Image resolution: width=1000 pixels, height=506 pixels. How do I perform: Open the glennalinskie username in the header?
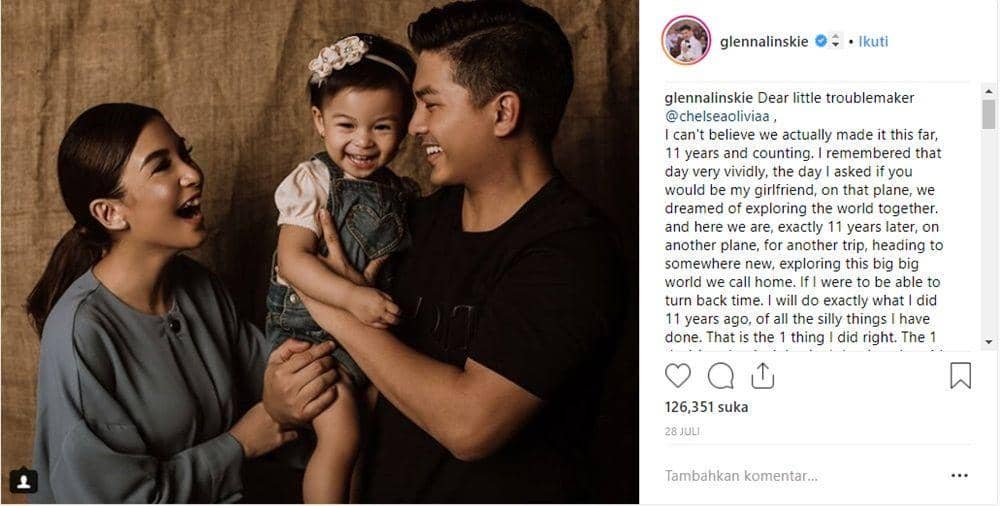764,41
